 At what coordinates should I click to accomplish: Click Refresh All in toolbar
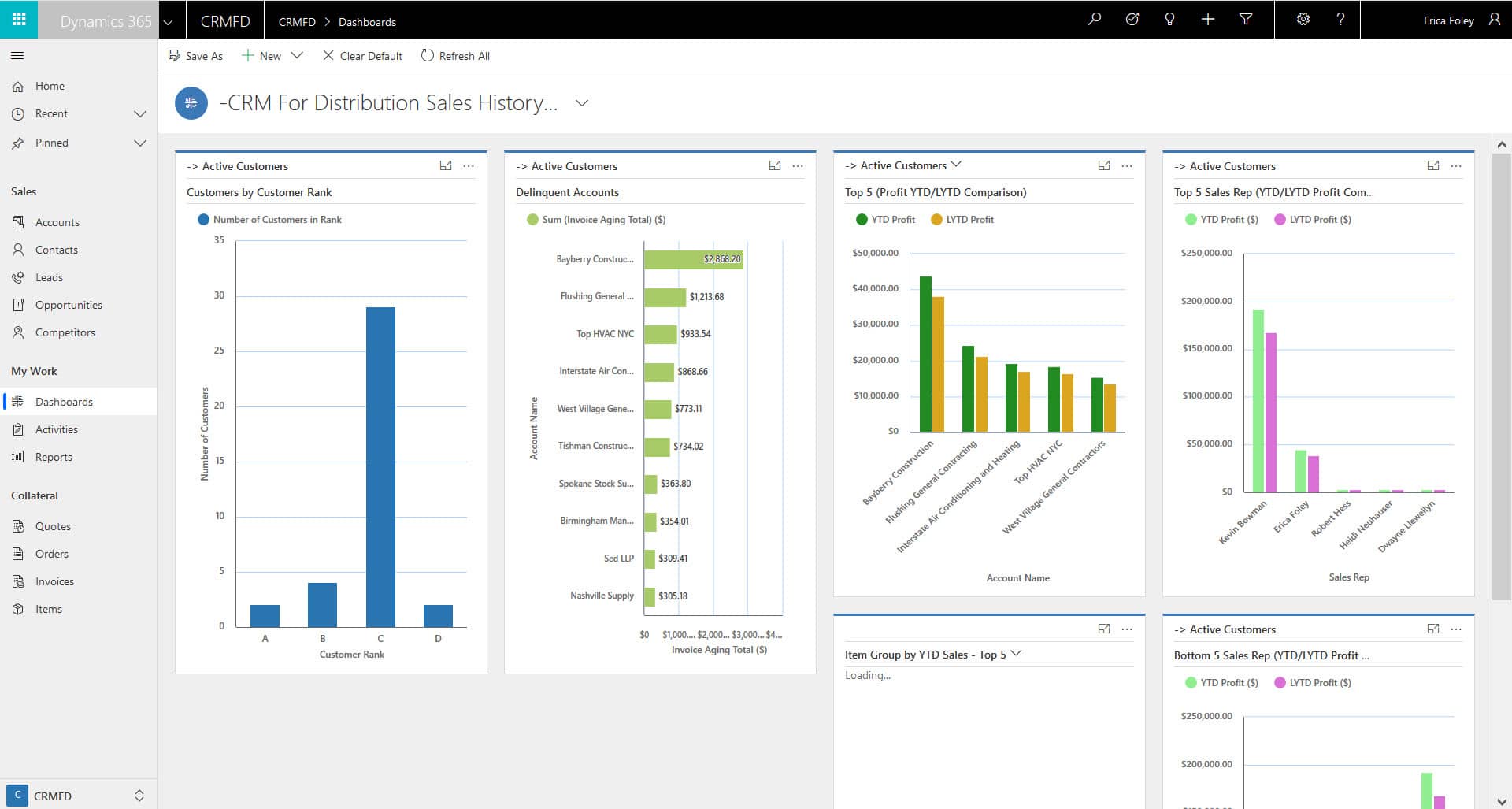coord(455,56)
